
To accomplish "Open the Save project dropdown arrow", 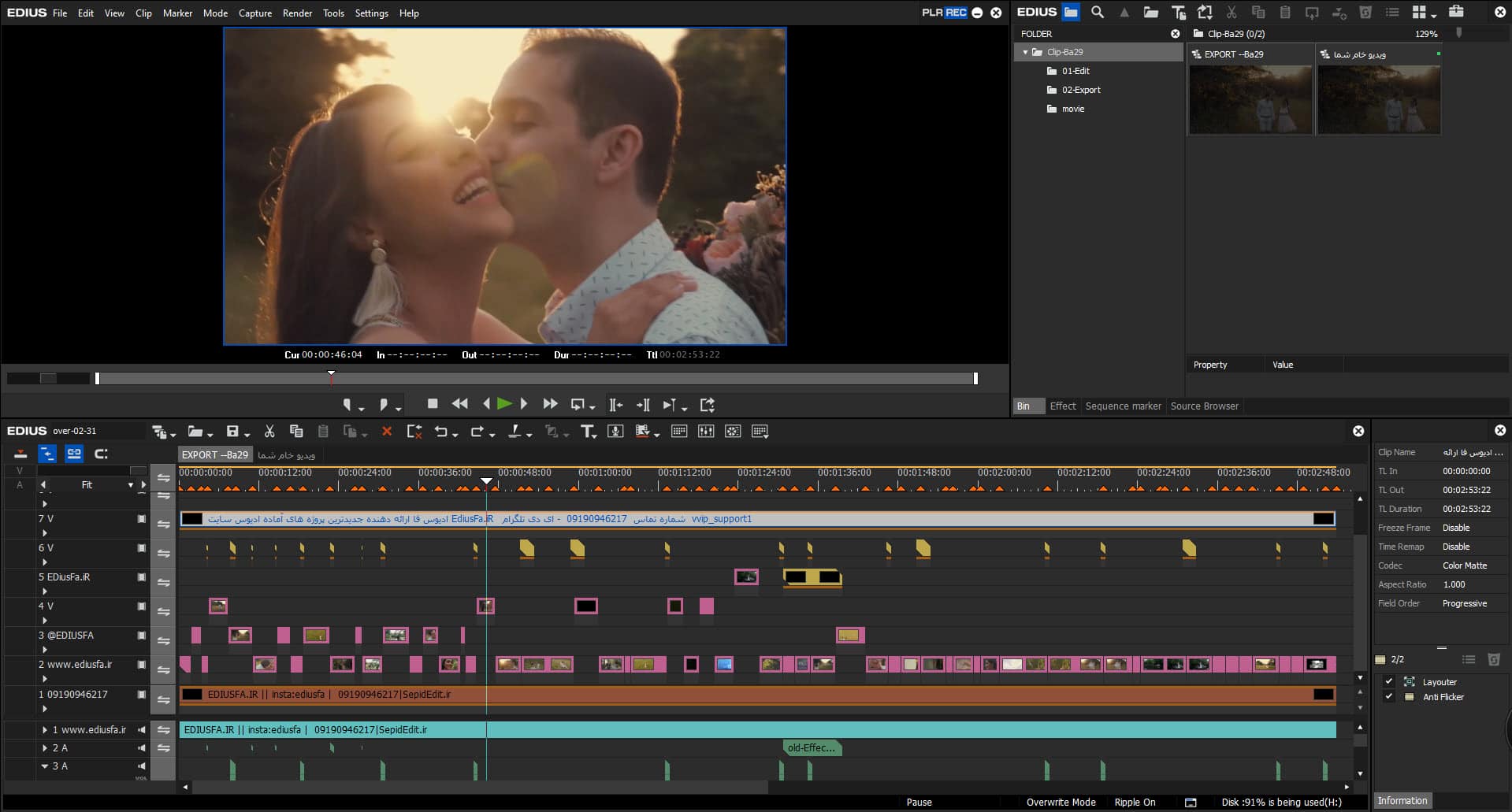I will tap(247, 434).
